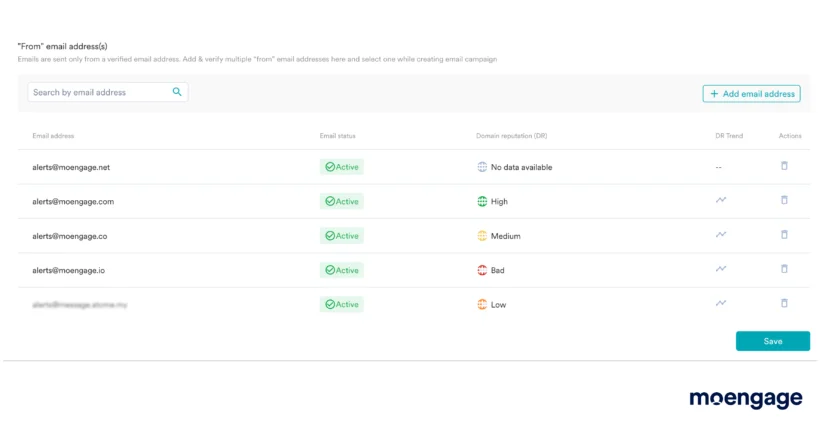
Task: Click the Bad reputation label
Action: 498,271
